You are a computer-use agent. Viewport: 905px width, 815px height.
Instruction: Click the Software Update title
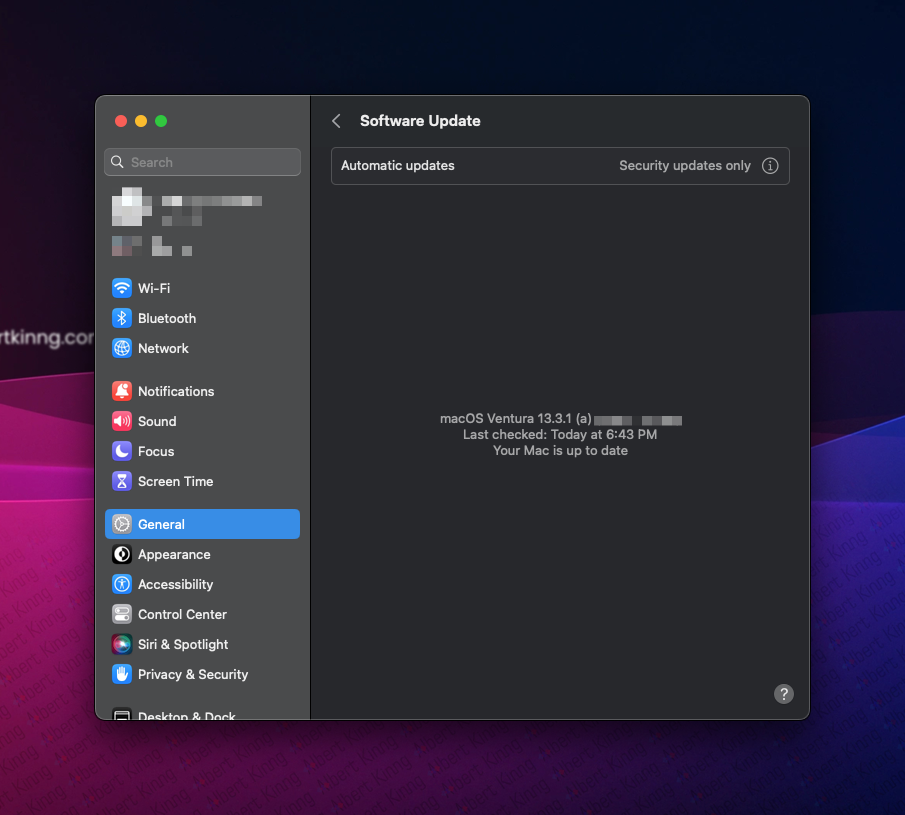(x=420, y=121)
